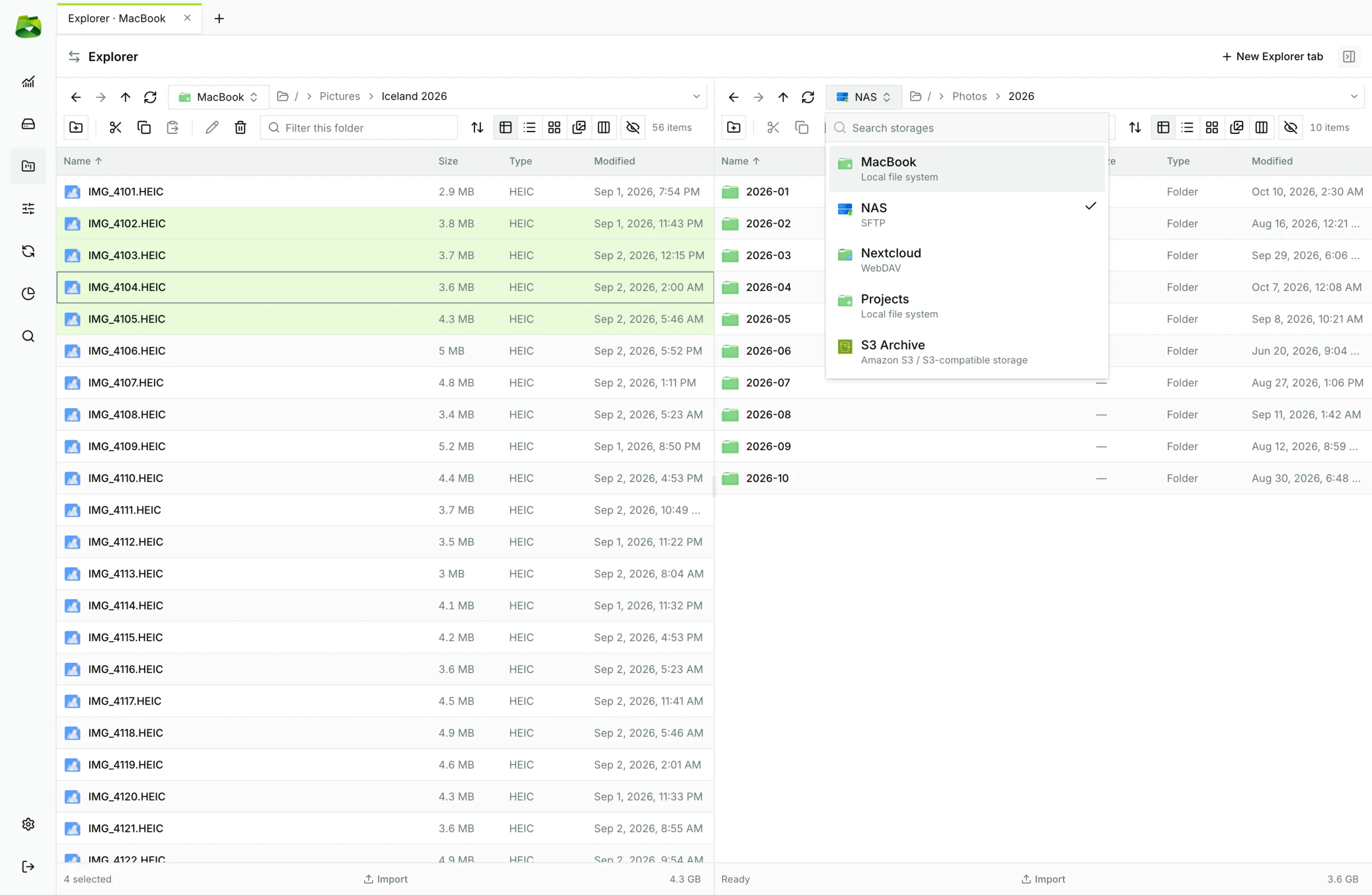This screenshot has width=1372, height=895.
Task: Click the Pictures breadcrumb link
Action: (x=340, y=96)
